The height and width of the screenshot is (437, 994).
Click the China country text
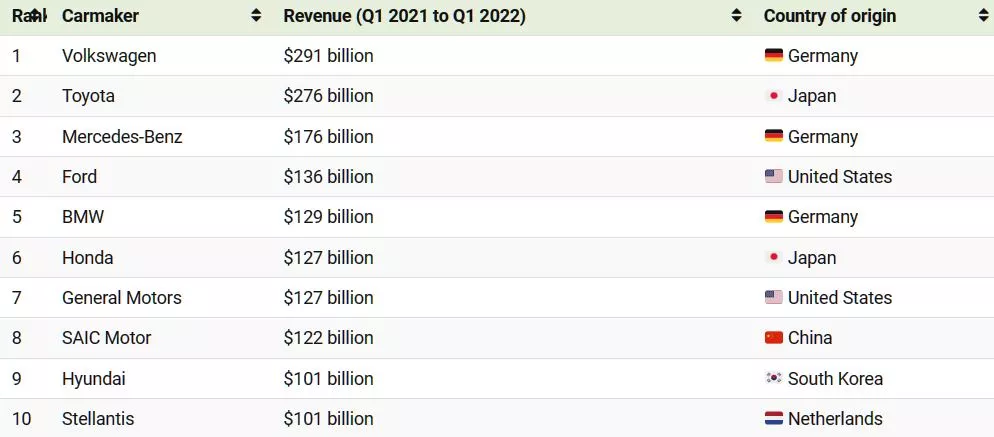[810, 337]
